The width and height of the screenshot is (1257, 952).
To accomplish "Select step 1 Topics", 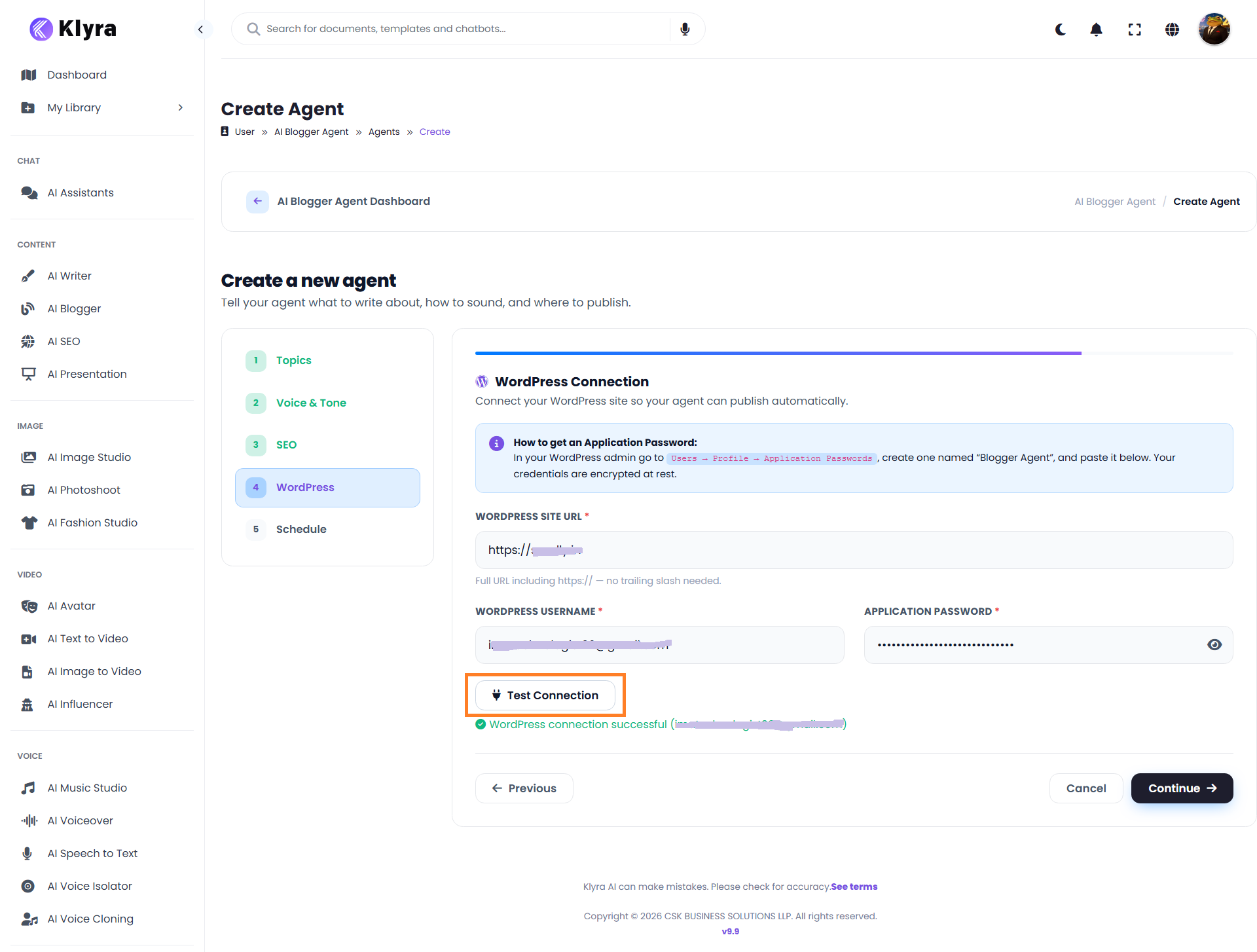I will [x=327, y=360].
